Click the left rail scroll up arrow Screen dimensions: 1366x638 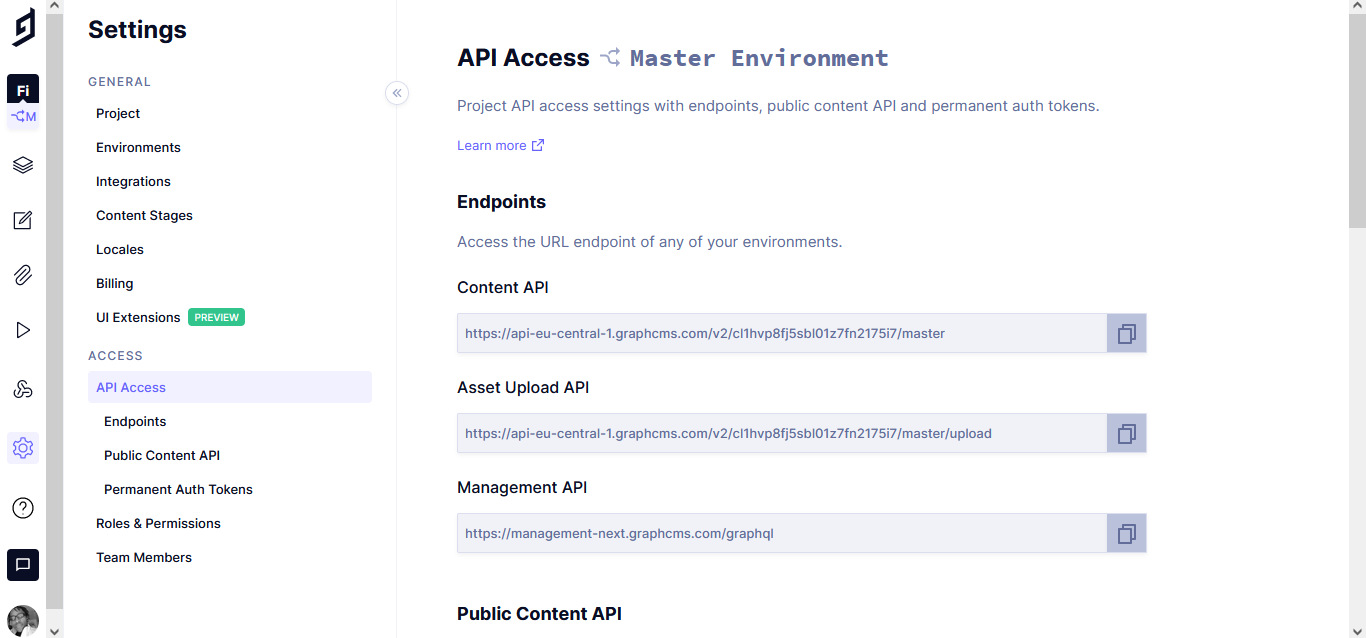[x=54, y=7]
